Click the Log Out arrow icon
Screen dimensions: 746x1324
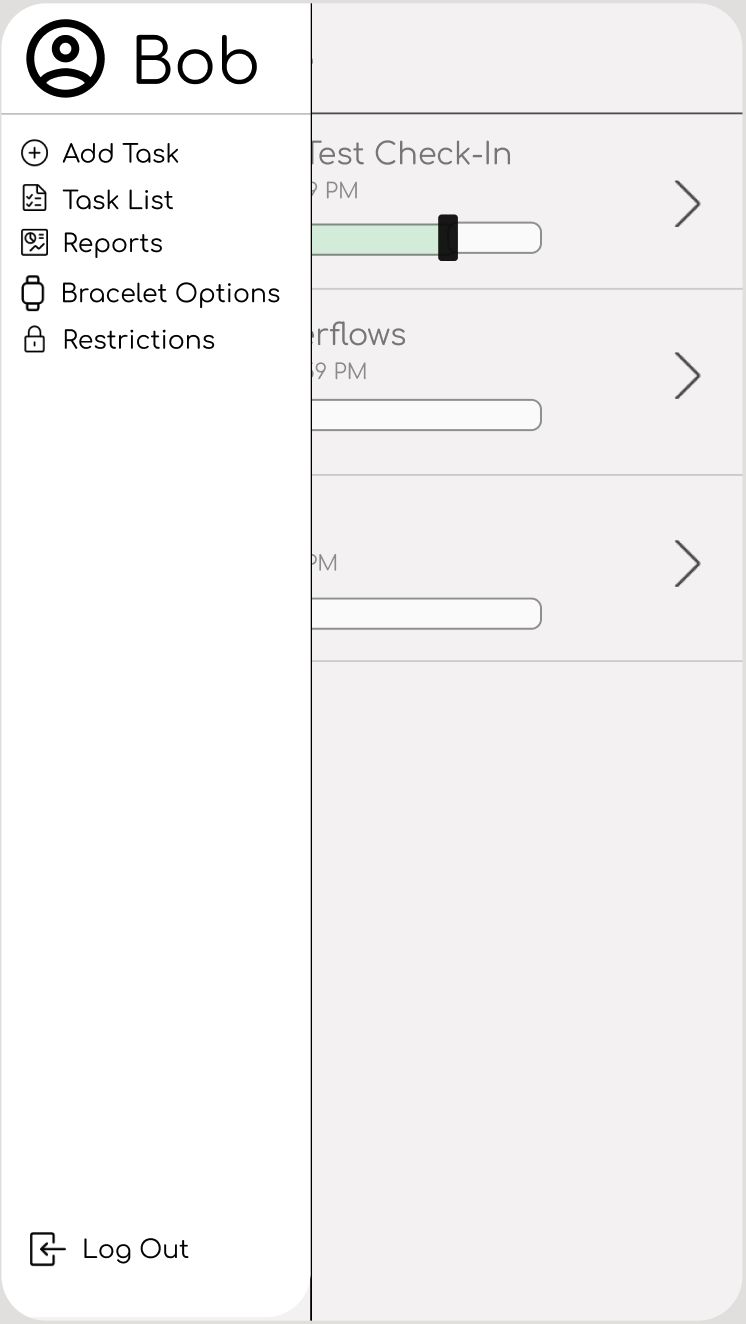pyautogui.click(x=47, y=1249)
